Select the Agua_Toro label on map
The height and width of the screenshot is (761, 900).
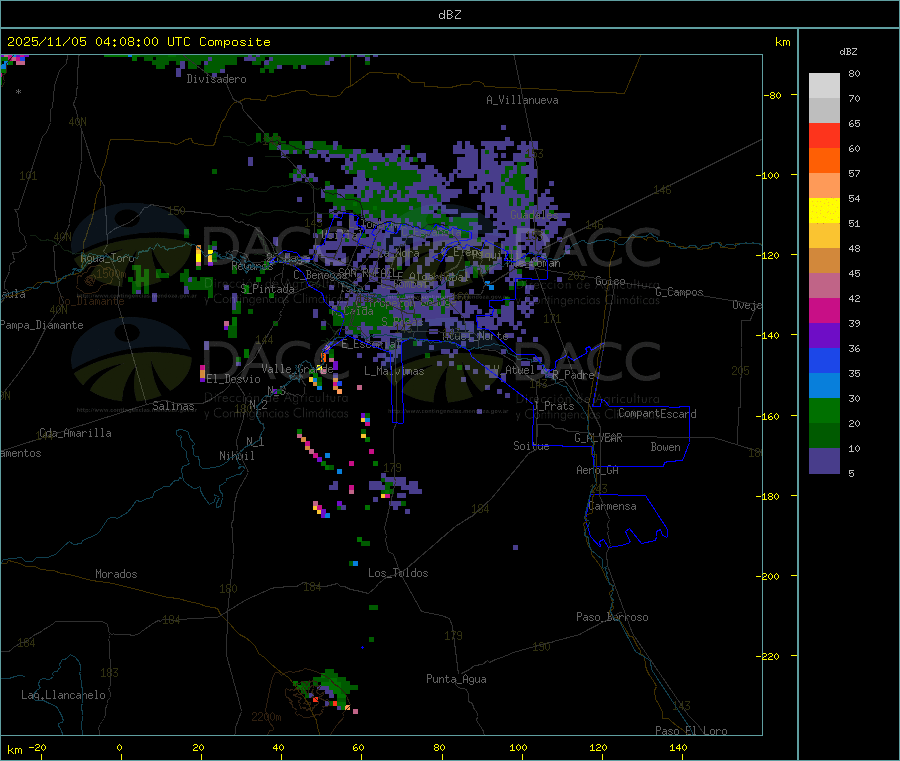coord(107,258)
